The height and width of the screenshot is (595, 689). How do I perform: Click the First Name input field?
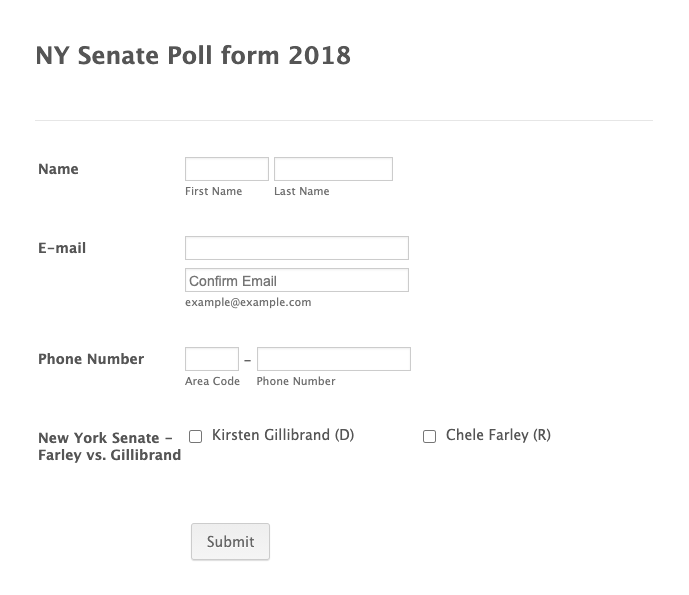pyautogui.click(x=227, y=169)
